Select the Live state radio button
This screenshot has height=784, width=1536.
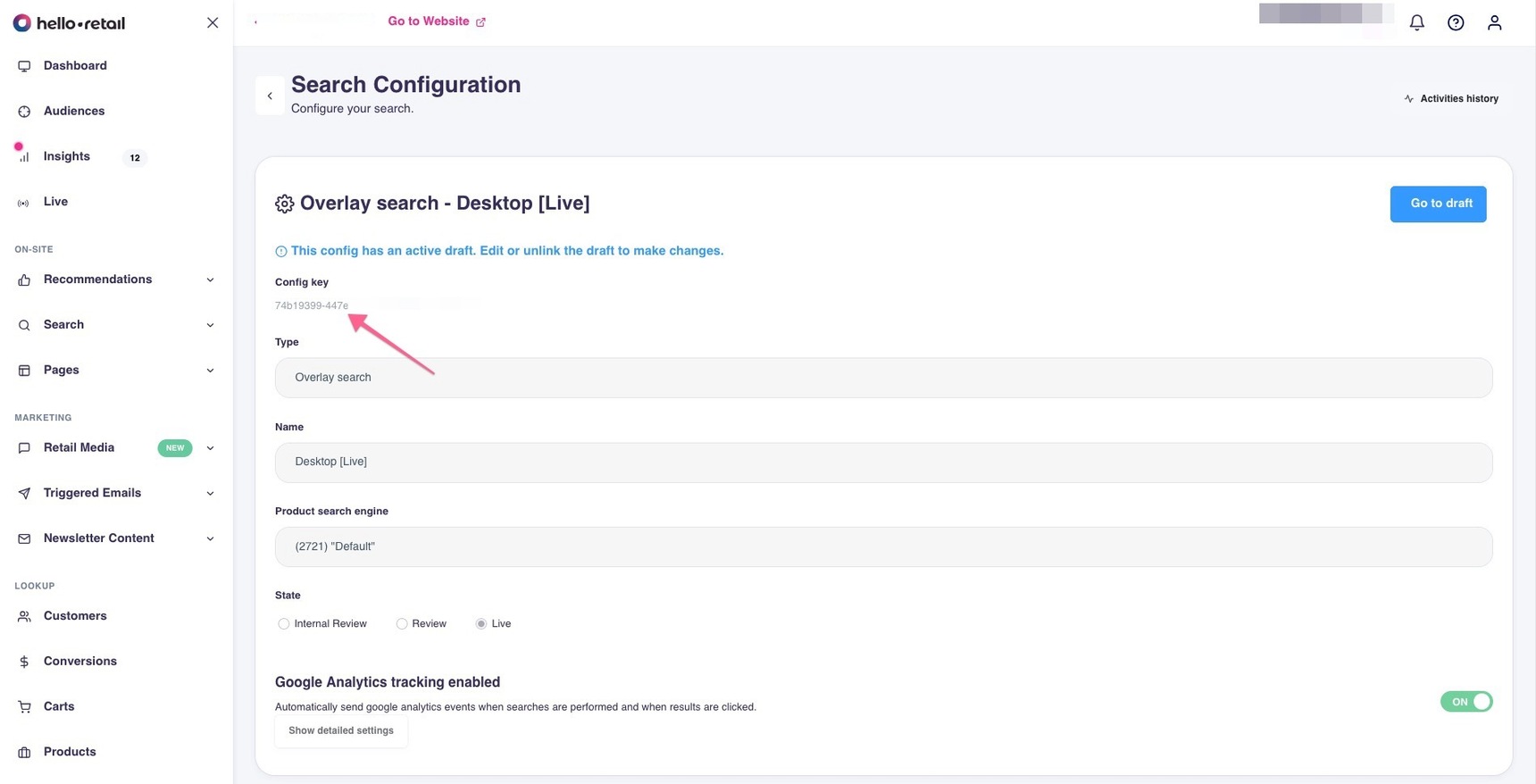point(481,624)
